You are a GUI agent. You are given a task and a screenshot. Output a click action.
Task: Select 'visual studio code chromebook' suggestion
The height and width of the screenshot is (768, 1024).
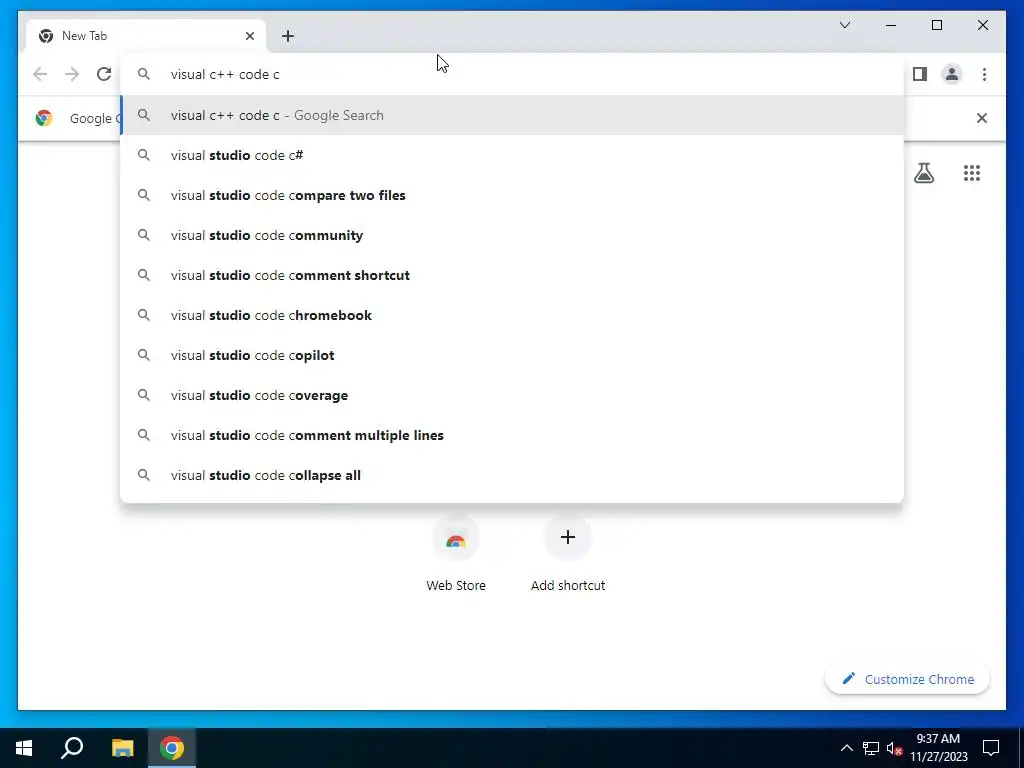(512, 315)
